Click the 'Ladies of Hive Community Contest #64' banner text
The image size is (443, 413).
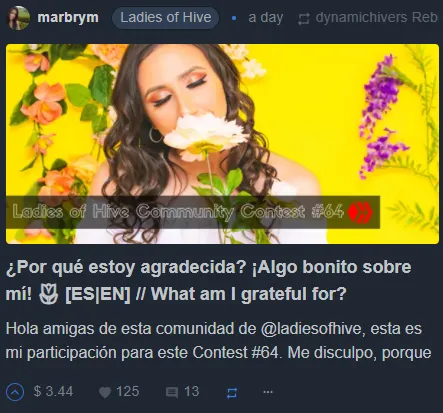[178, 212]
